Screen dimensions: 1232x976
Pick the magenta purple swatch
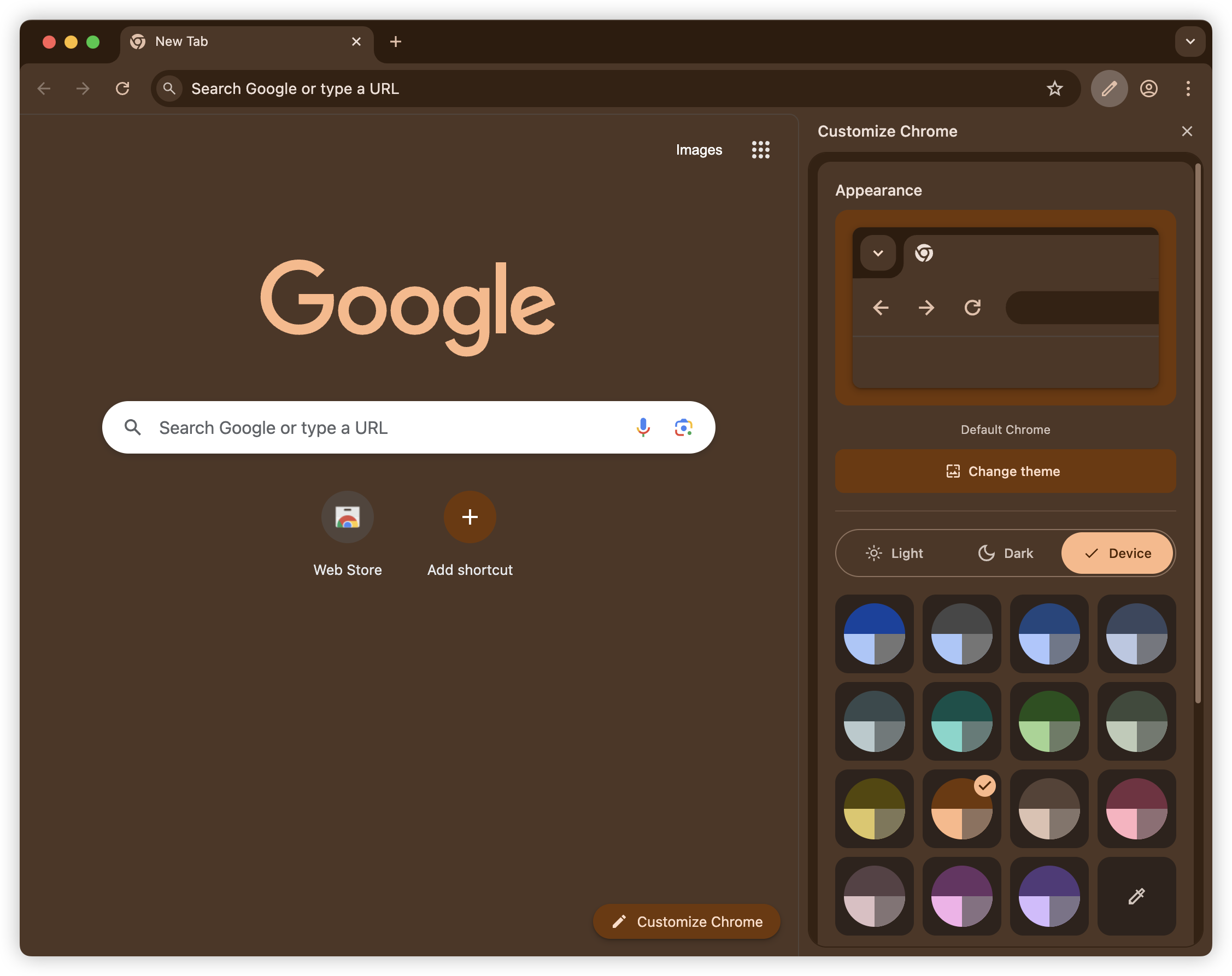pyautogui.click(x=962, y=896)
